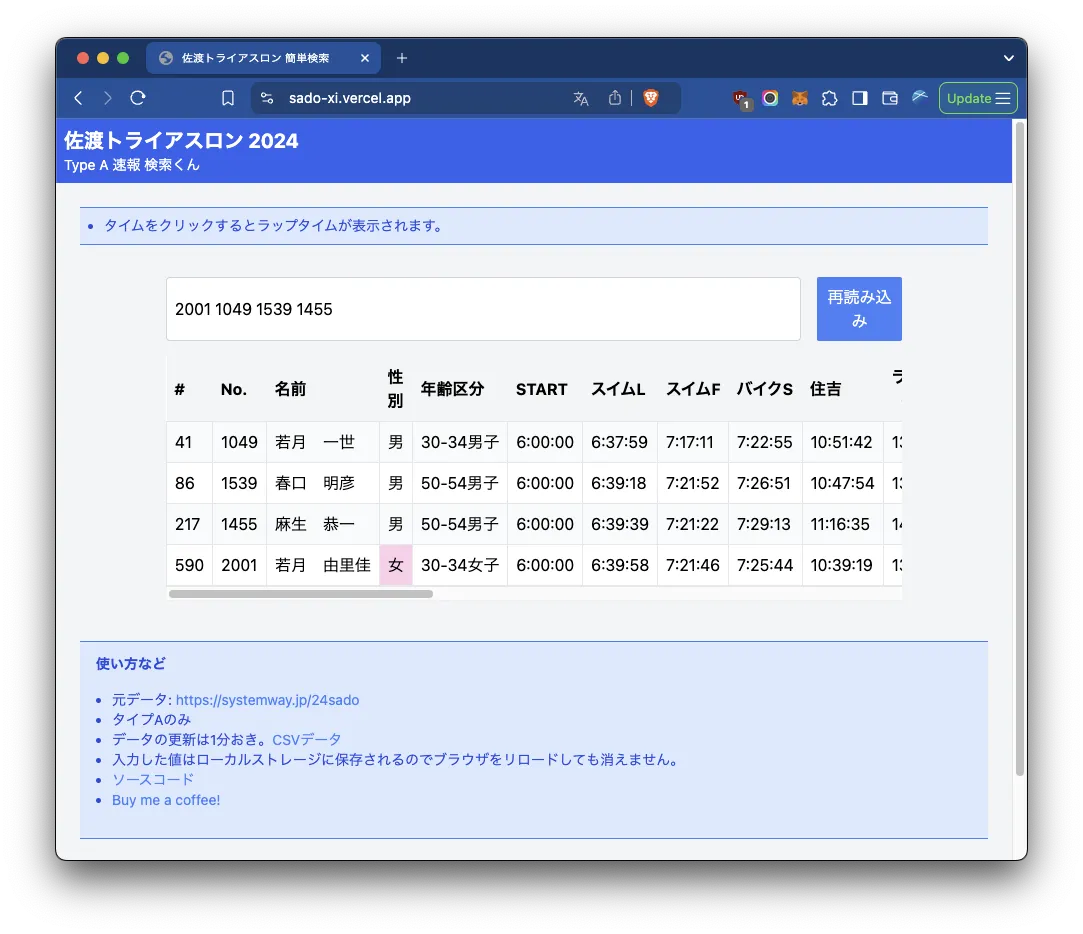Image resolution: width=1083 pixels, height=934 pixels.
Task: Open the browser extensions puzzle menu
Action: pos(829,97)
